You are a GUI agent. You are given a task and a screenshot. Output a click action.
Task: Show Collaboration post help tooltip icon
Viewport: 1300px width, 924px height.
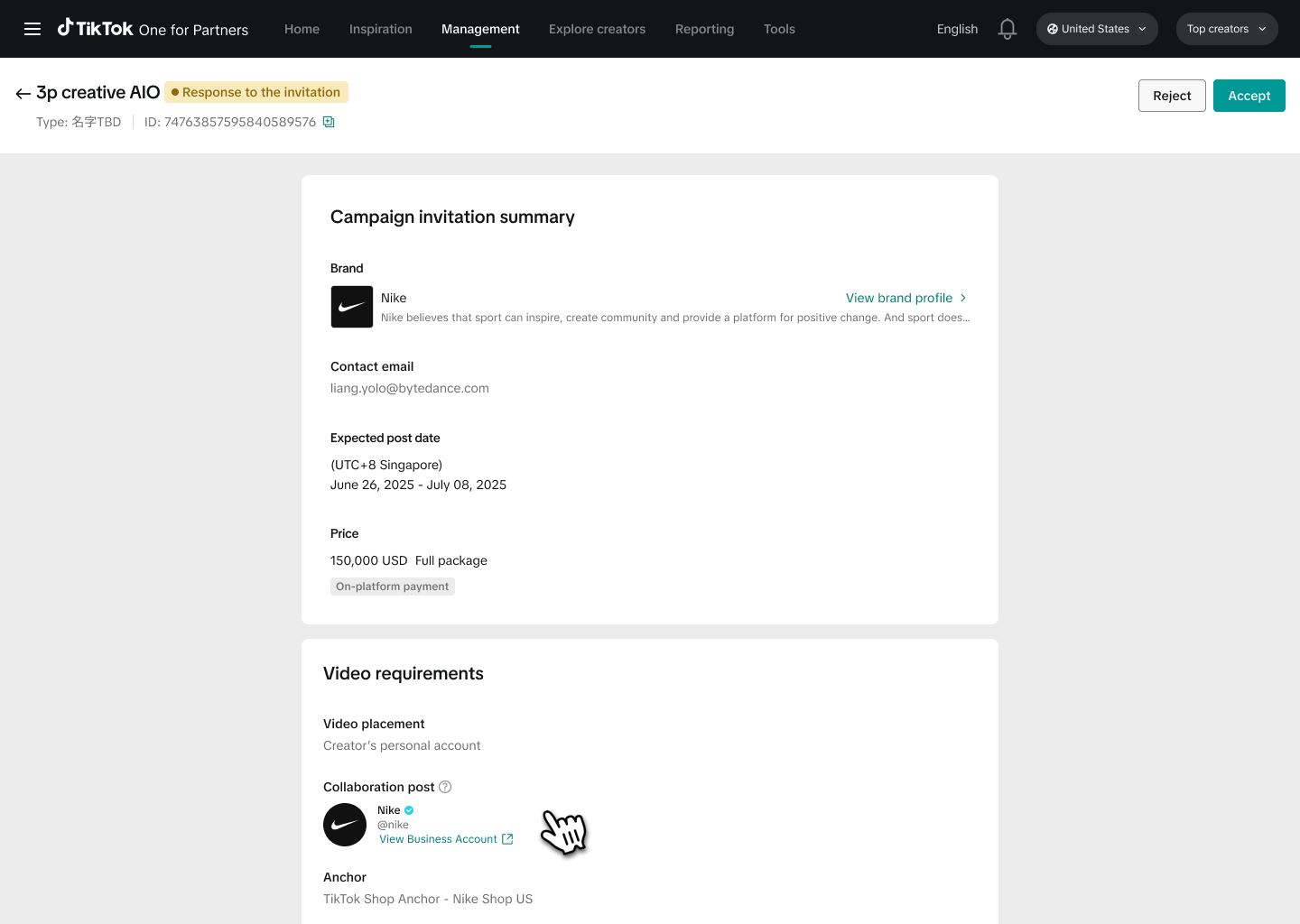[x=445, y=787]
